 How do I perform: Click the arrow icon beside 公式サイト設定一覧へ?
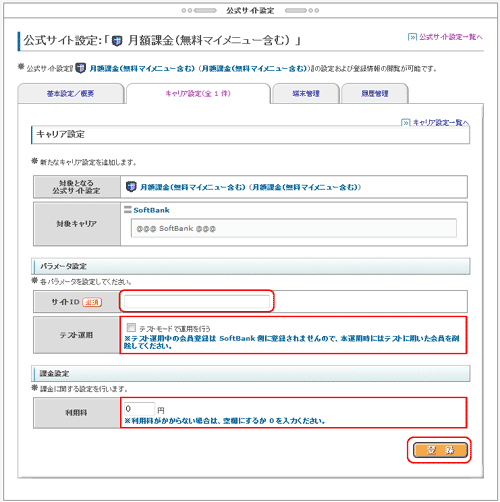click(x=412, y=37)
